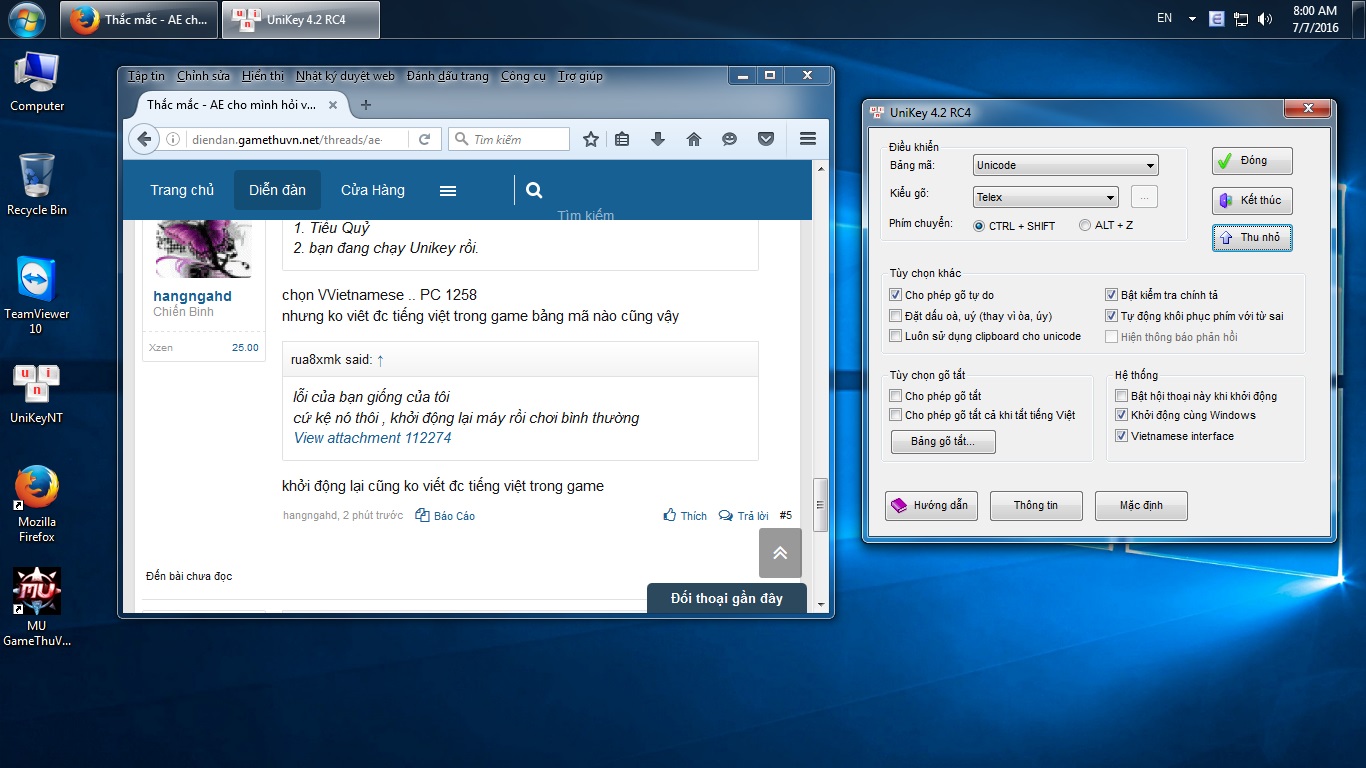Click the forum search magnifier icon
Image resolution: width=1366 pixels, height=768 pixels.
pos(534,190)
